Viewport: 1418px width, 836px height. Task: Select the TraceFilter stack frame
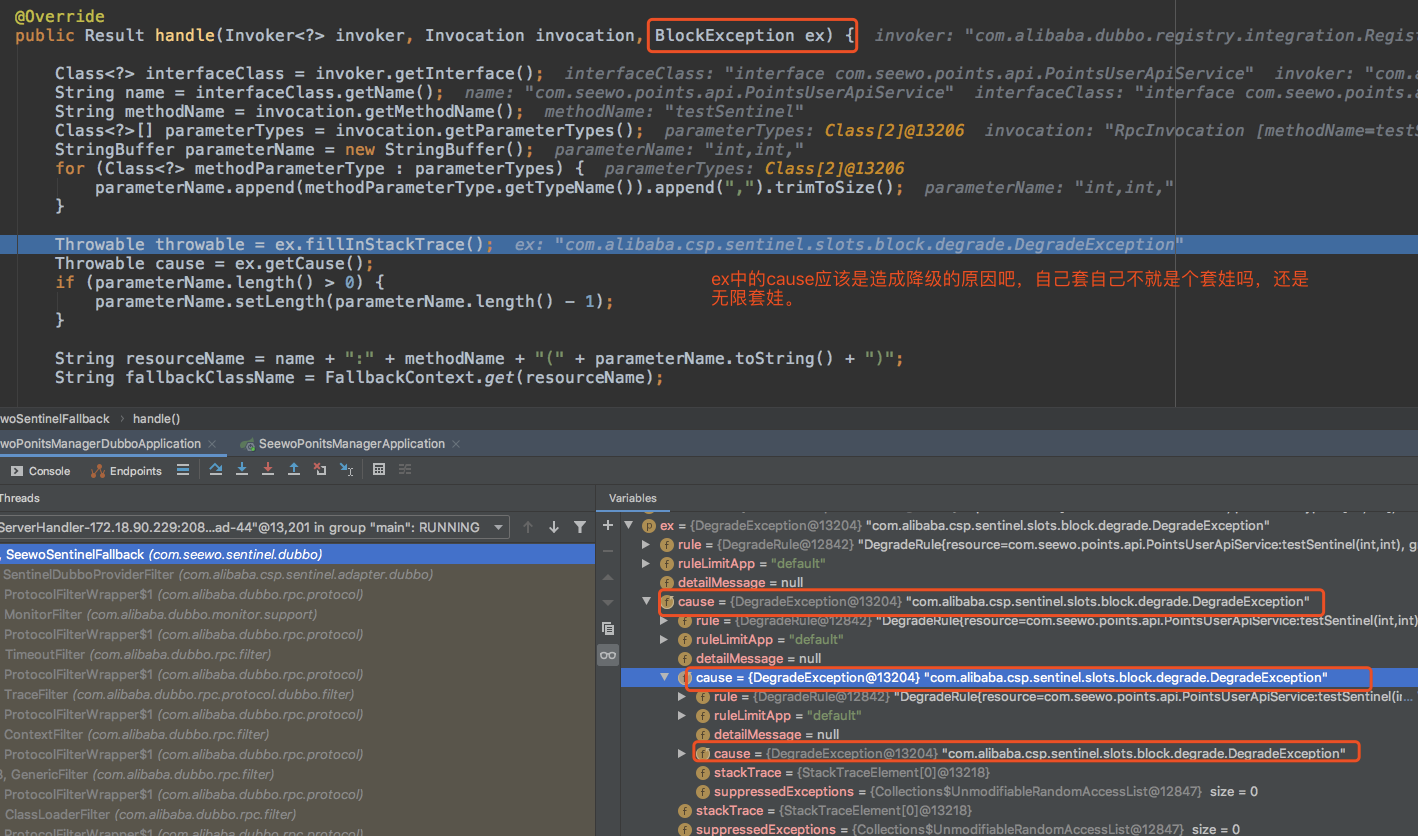point(297,694)
